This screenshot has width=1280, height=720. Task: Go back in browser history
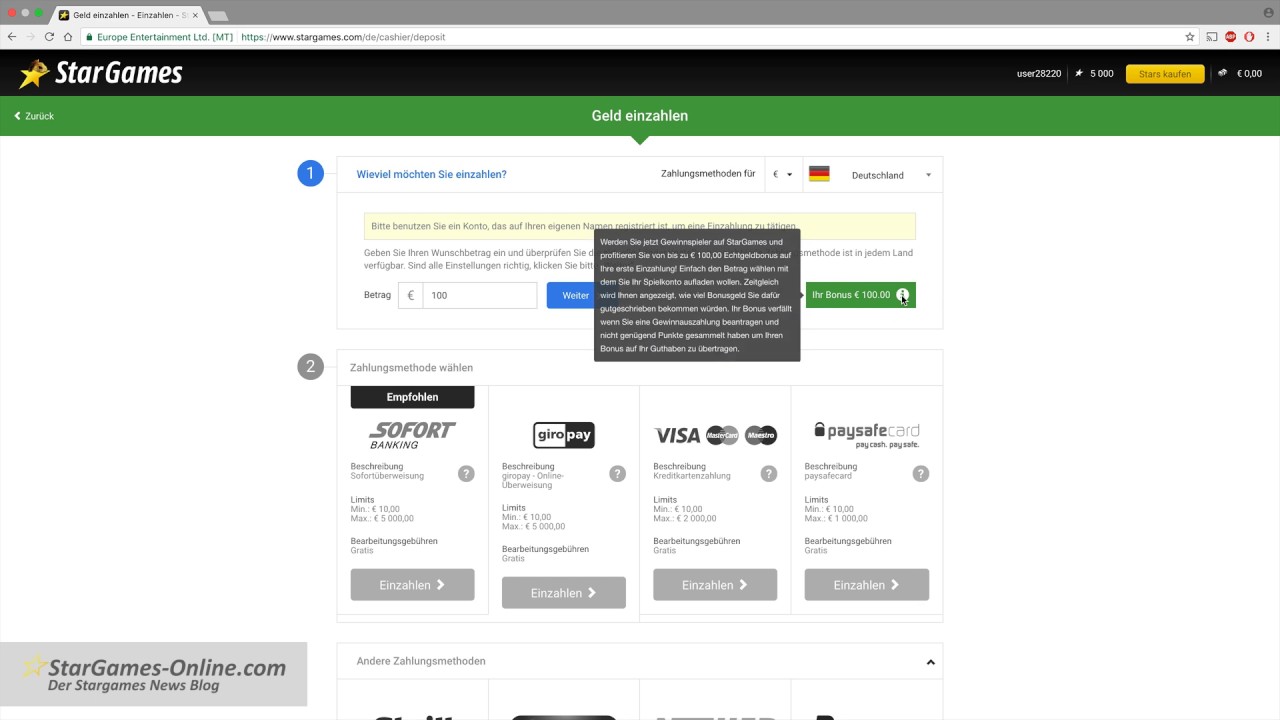[12, 37]
